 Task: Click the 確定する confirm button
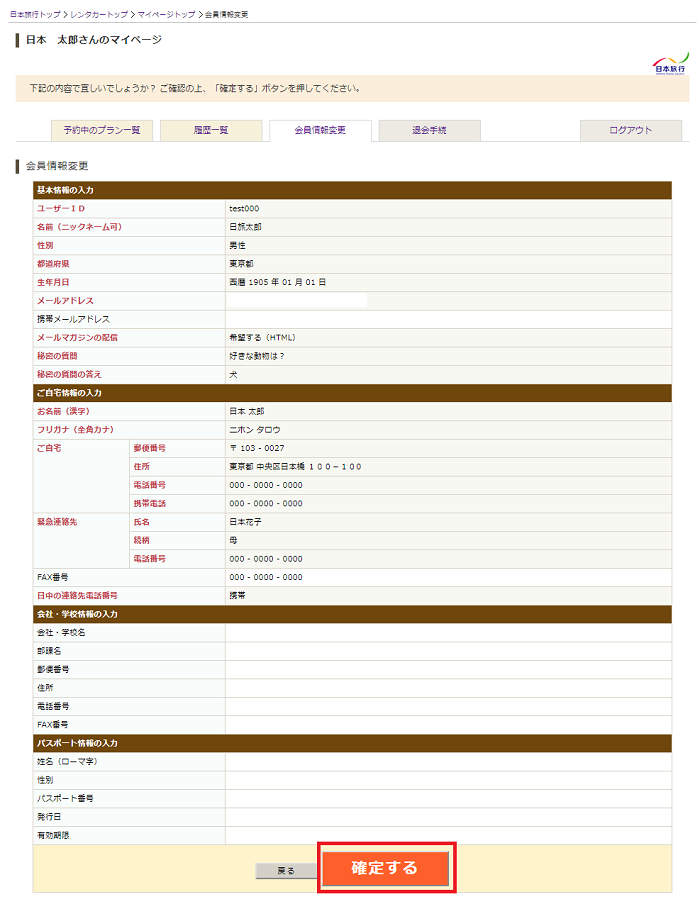[385, 867]
